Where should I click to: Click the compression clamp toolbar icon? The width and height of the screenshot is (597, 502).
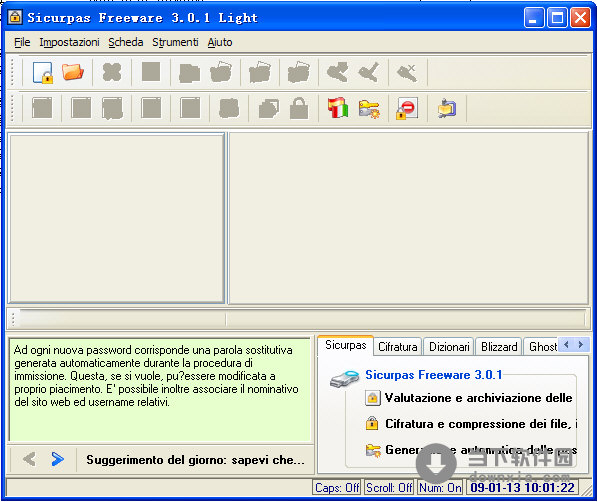click(447, 109)
